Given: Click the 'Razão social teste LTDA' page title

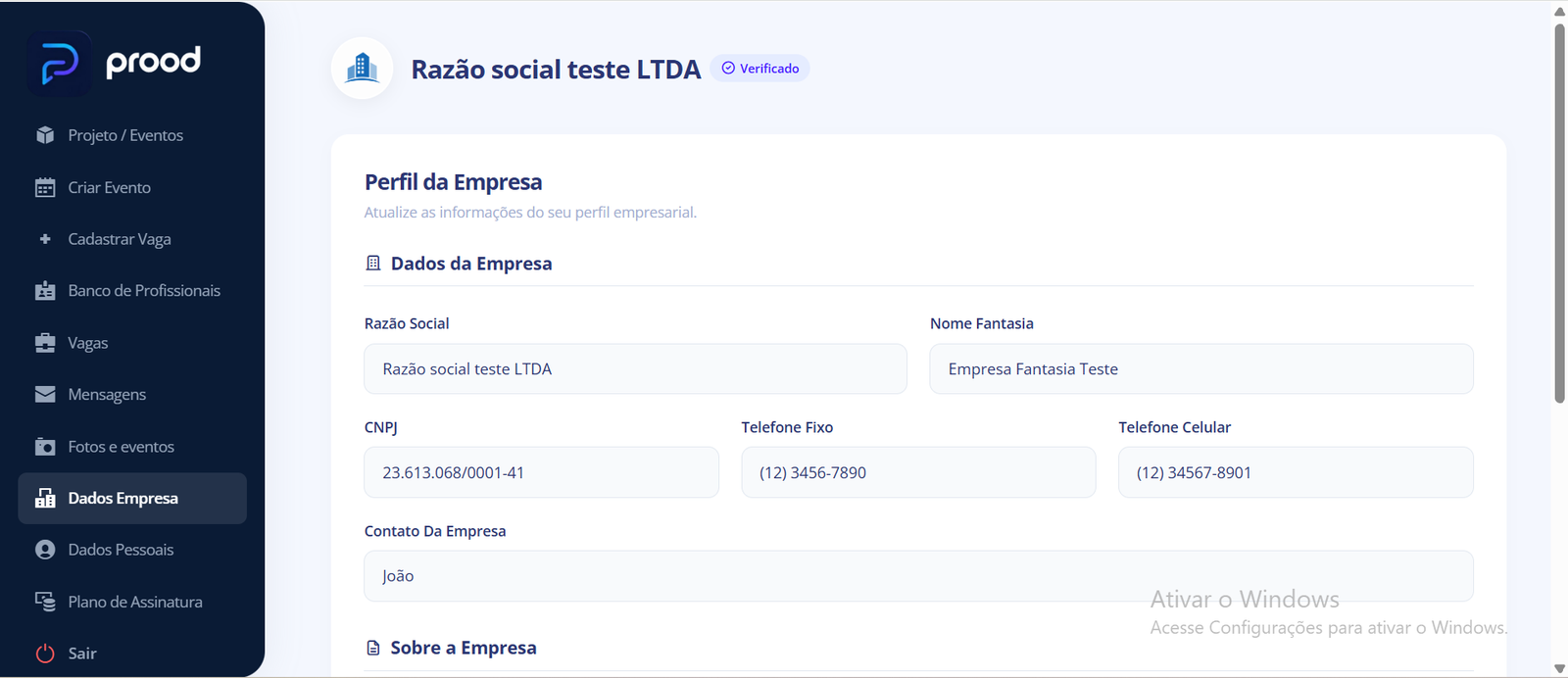Looking at the screenshot, I should click(x=556, y=70).
